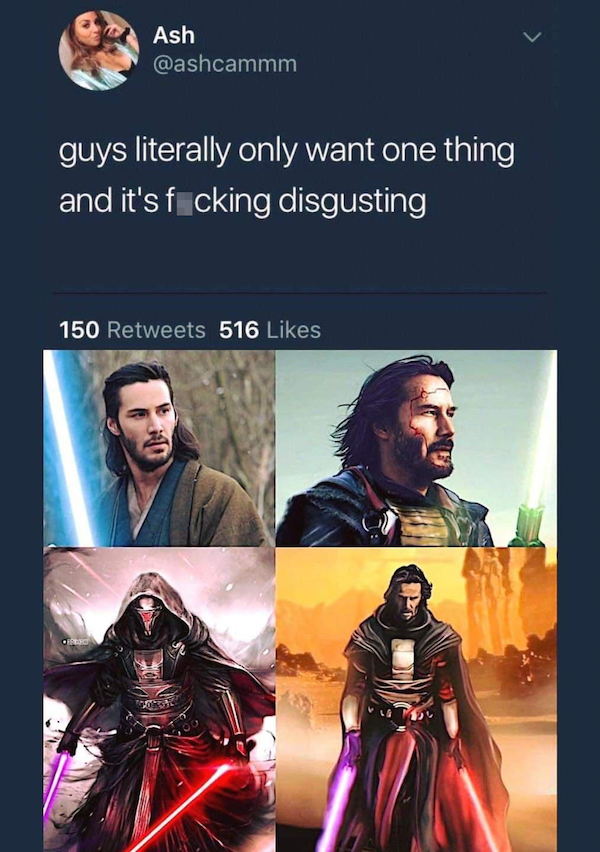This screenshot has width=600, height=852.
Task: Click the watermark on hooded figure image
Action: (74, 643)
